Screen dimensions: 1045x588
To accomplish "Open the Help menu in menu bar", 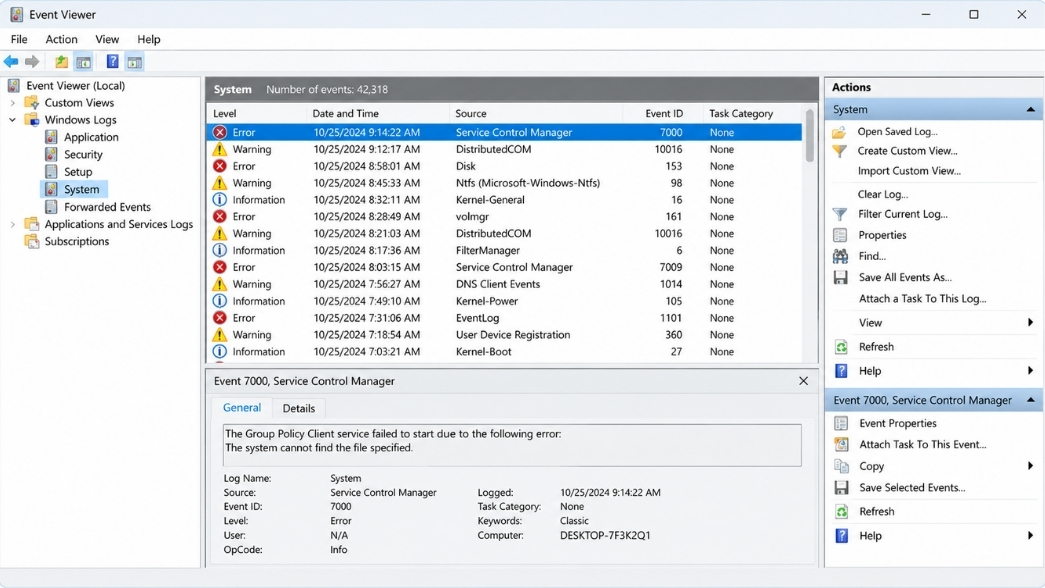I will [149, 39].
